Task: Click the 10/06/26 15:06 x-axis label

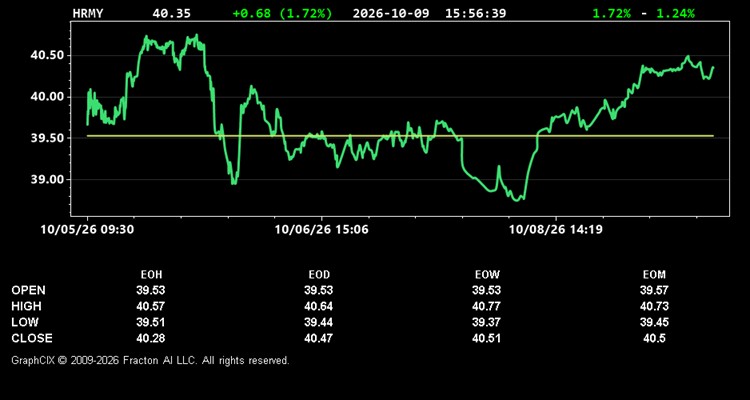Action: point(321,230)
